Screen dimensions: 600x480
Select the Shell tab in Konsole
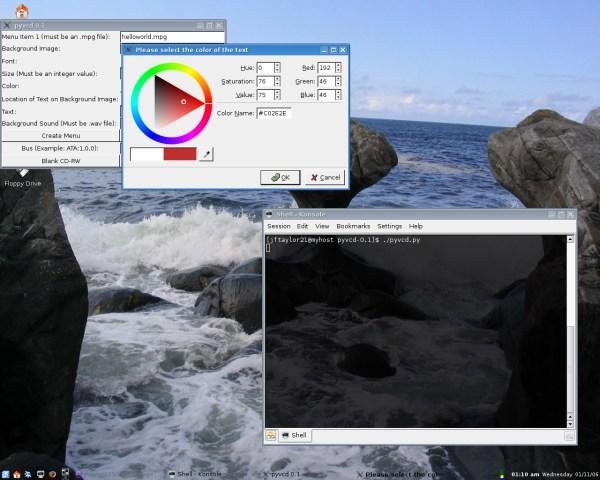coord(294,435)
